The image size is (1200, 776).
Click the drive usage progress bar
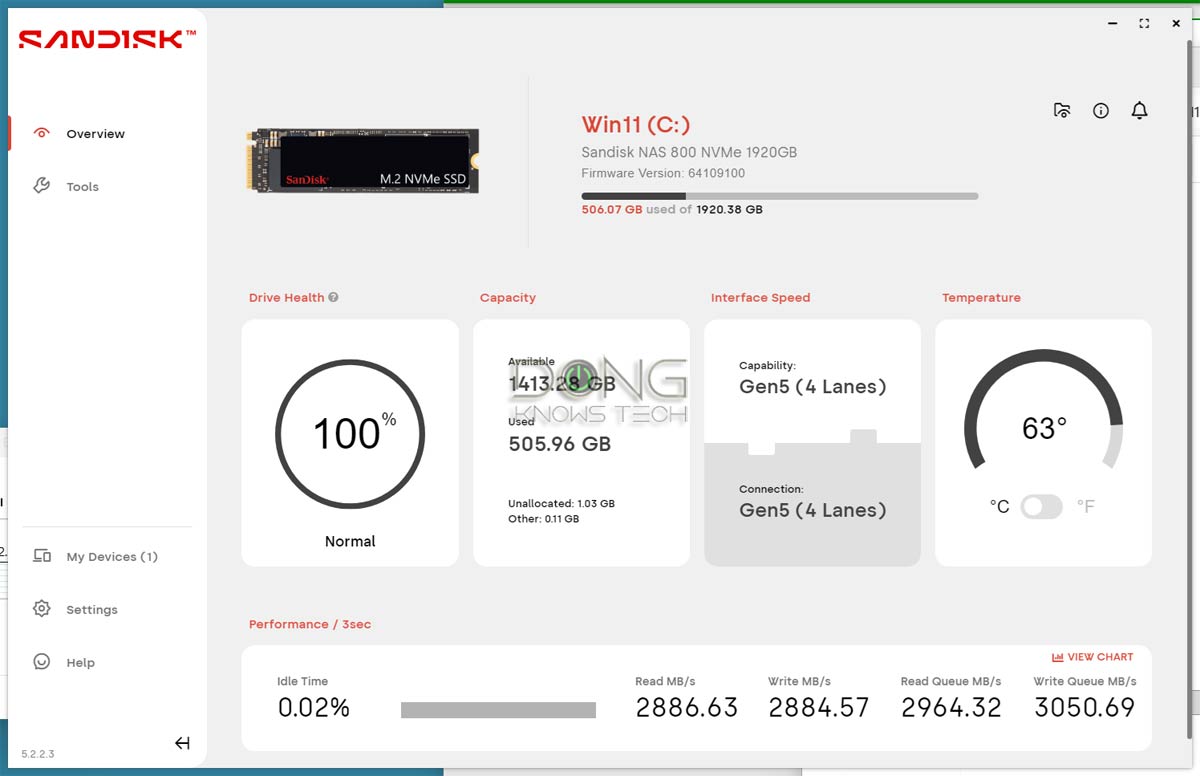[780, 196]
